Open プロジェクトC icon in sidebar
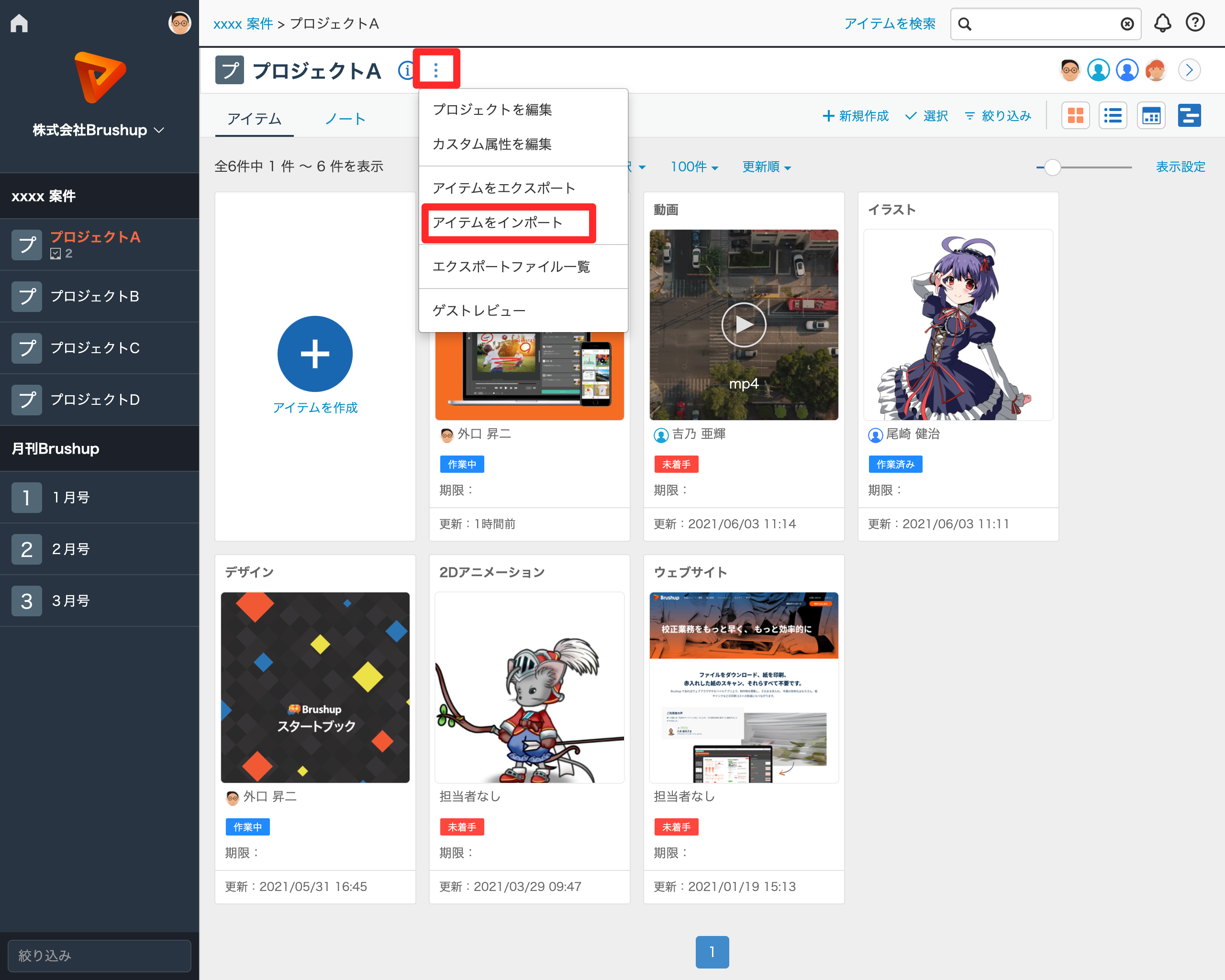1225x980 pixels. [x=27, y=348]
